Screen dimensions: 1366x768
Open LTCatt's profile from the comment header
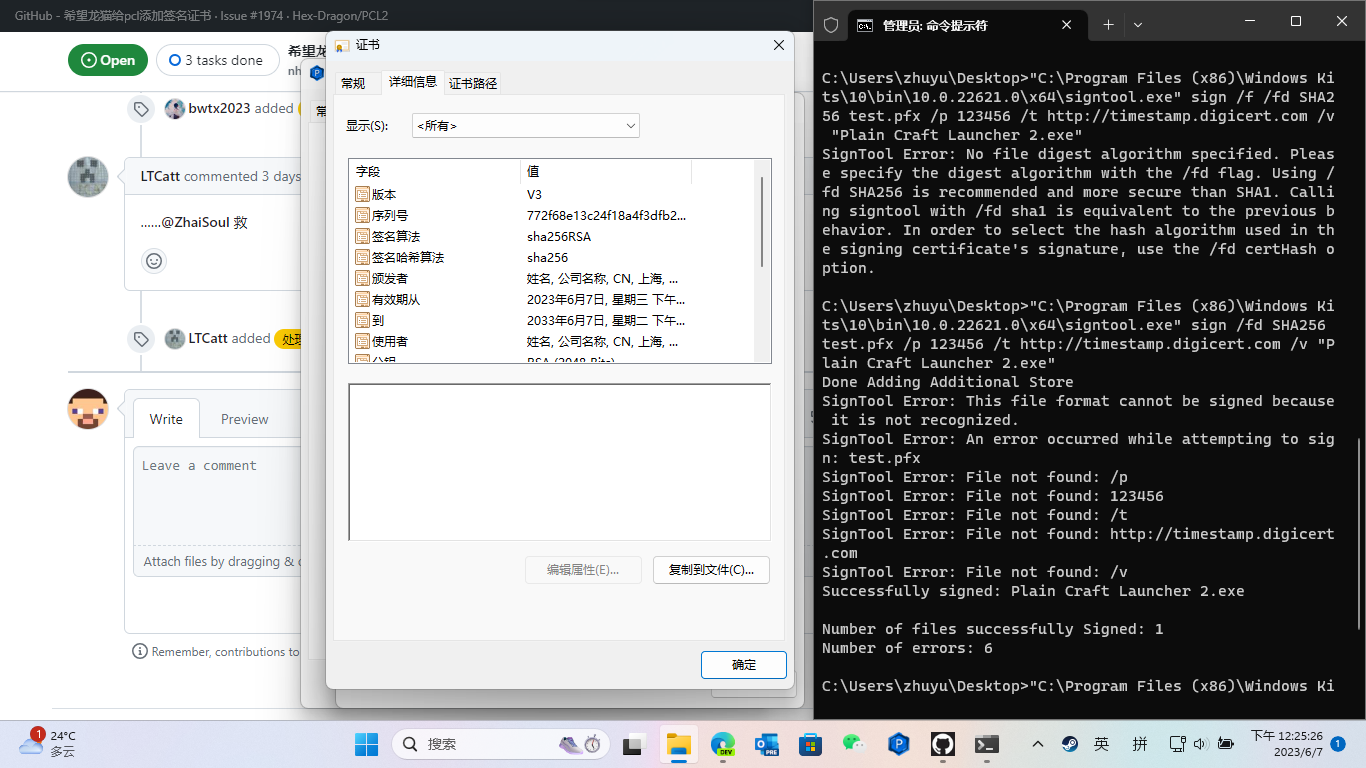[160, 176]
